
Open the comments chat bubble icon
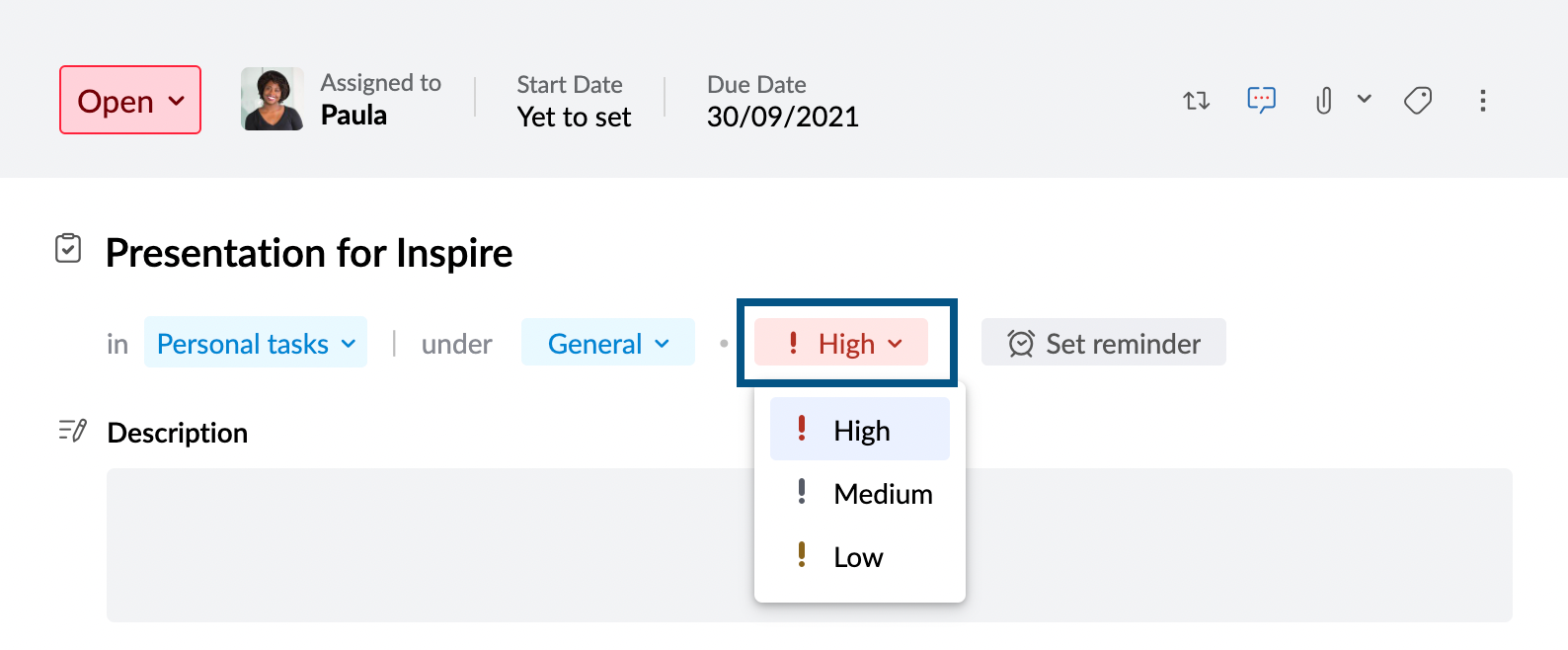[x=1261, y=100]
